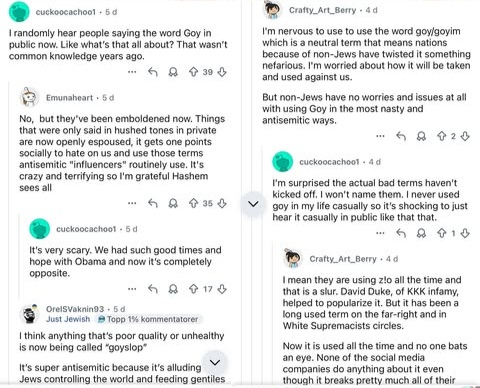Open Emunaheart's user profile link
Viewport: 480px width, 388px height.
(x=69, y=98)
